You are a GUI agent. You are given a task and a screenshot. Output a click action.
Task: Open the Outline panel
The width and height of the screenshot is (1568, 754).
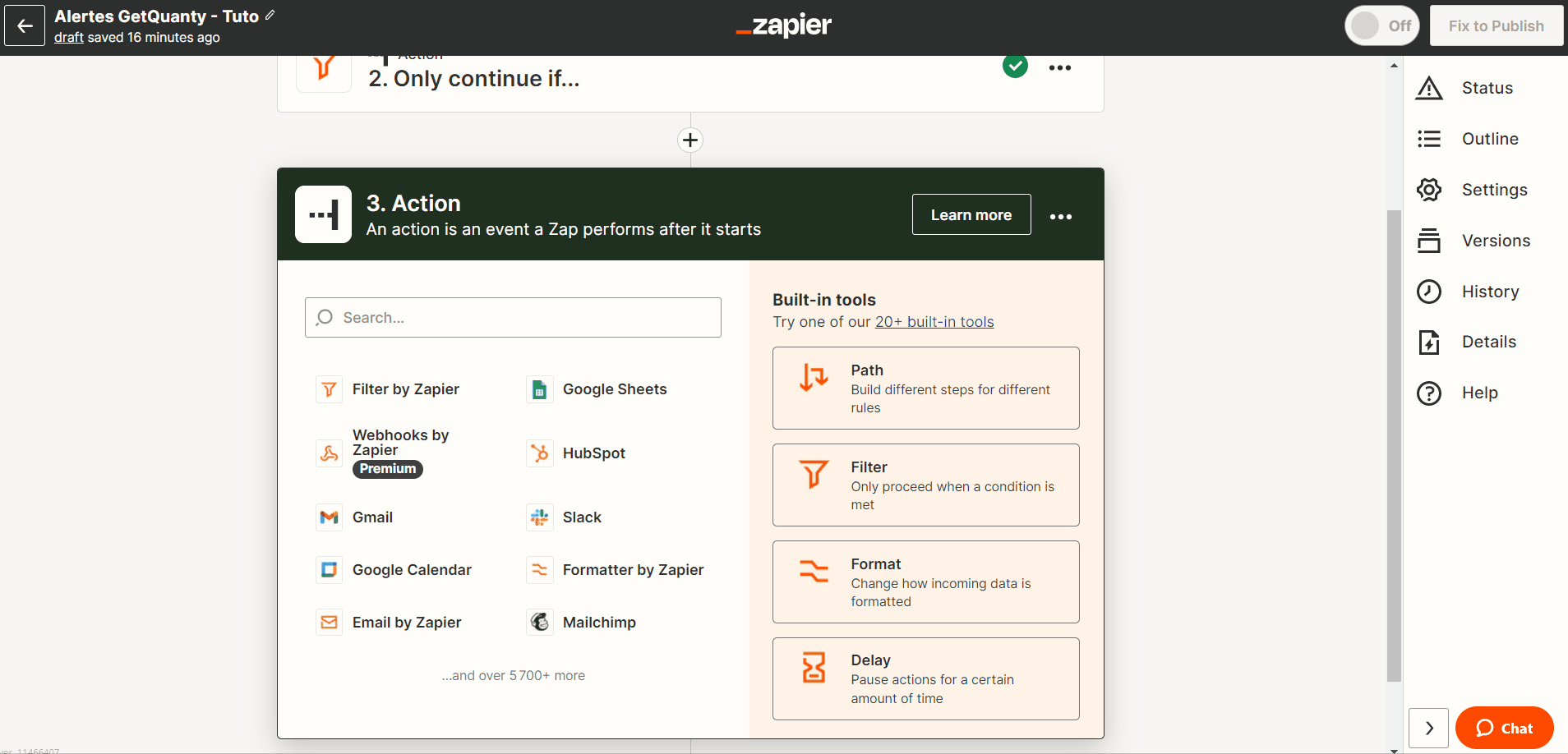tap(1467, 139)
